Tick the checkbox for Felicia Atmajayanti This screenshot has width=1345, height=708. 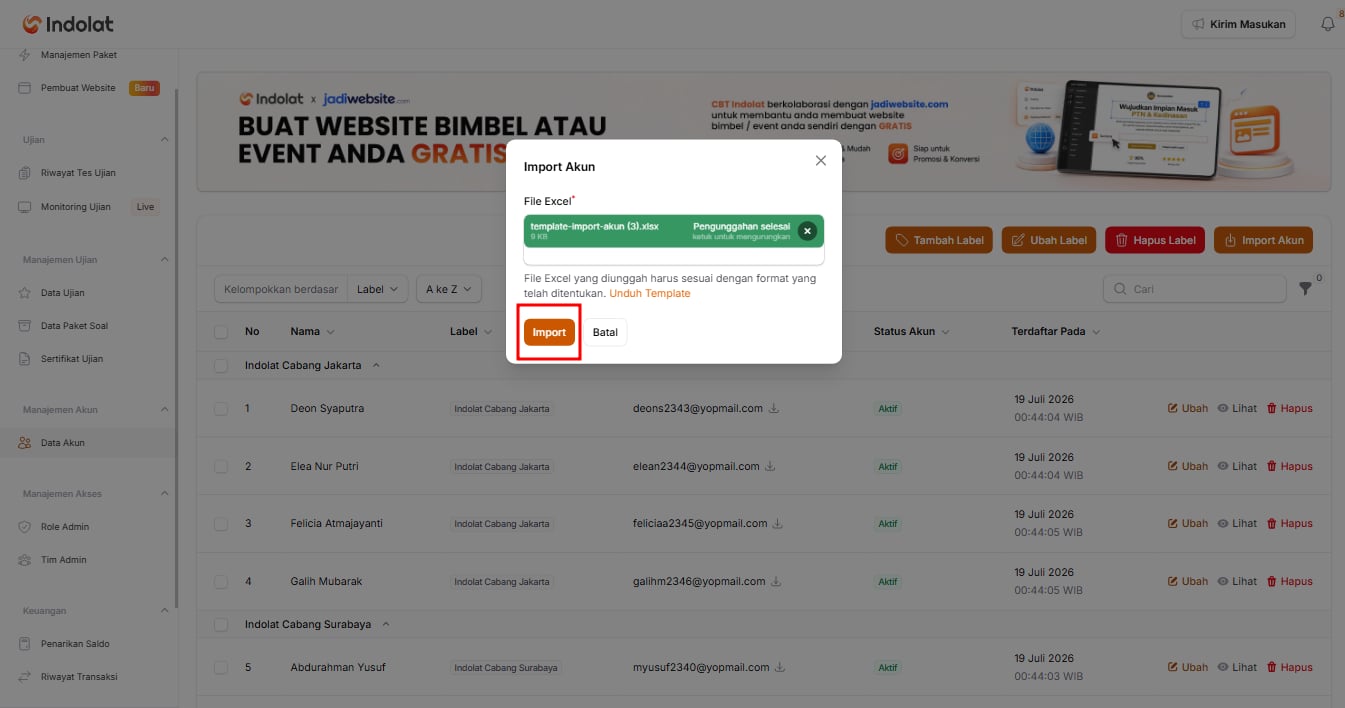click(x=221, y=524)
